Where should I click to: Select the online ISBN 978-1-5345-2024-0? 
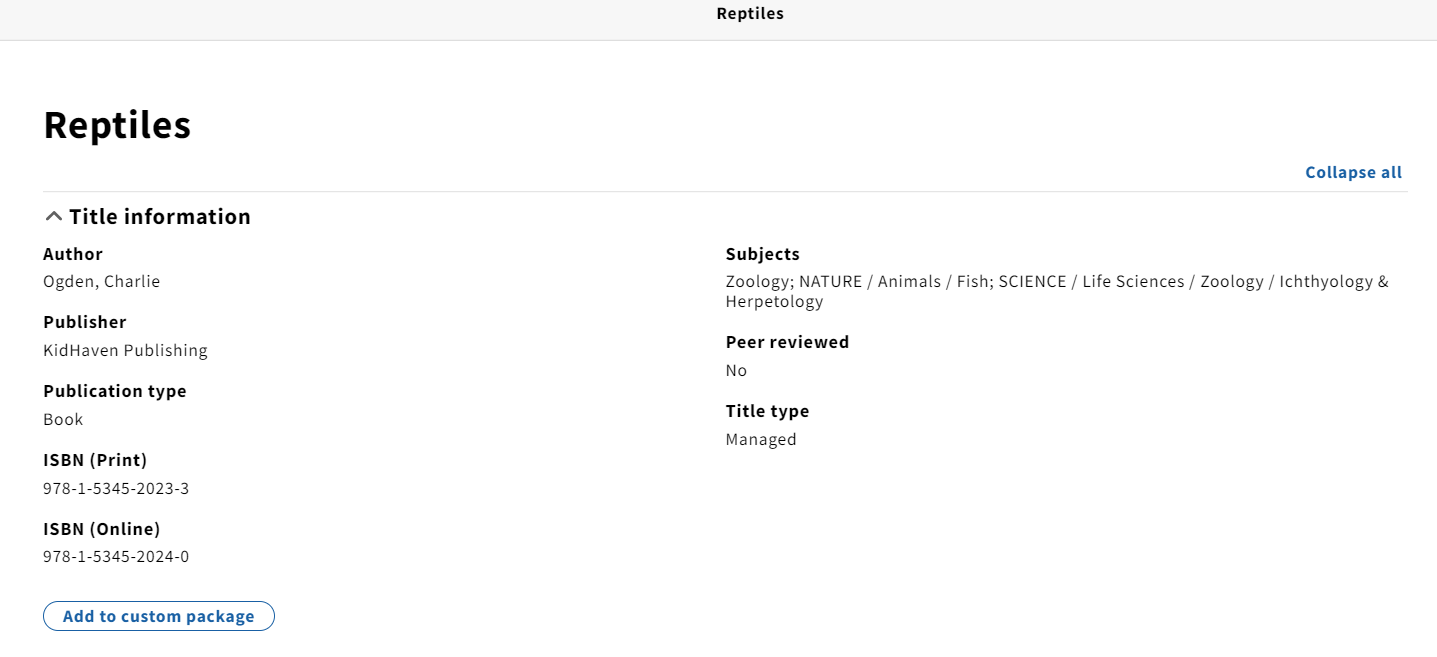(x=116, y=557)
